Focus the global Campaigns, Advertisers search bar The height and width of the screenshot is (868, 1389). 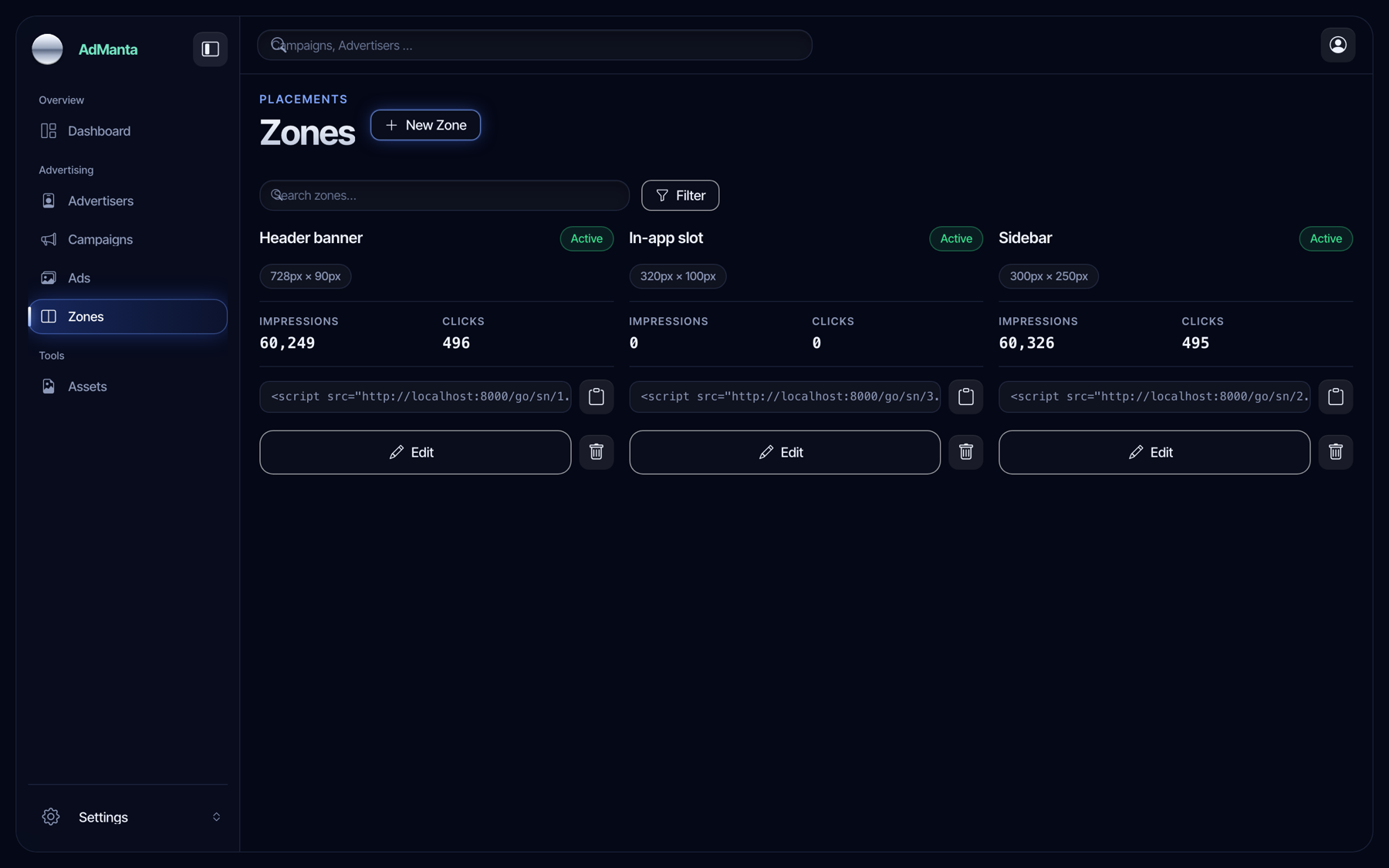535,45
